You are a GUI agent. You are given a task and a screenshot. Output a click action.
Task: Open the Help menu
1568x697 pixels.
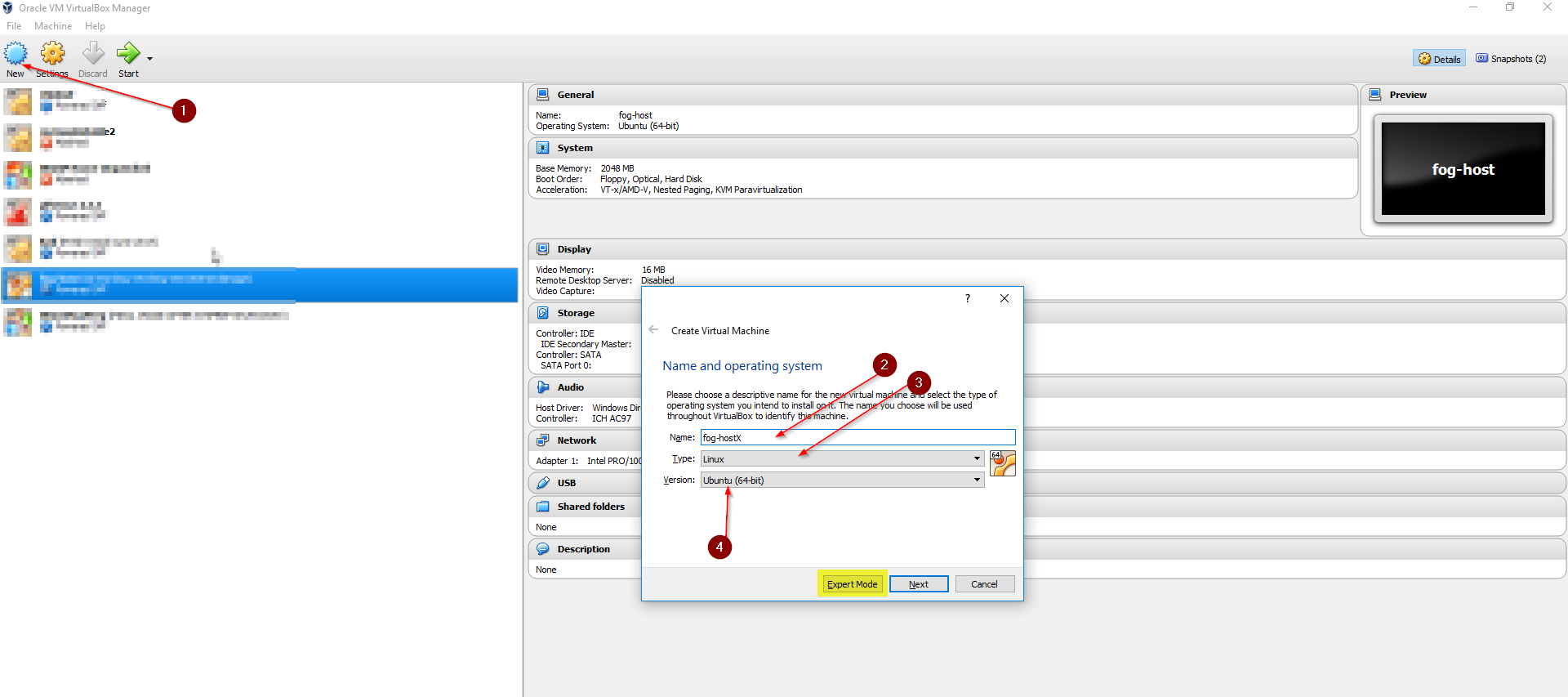95,26
